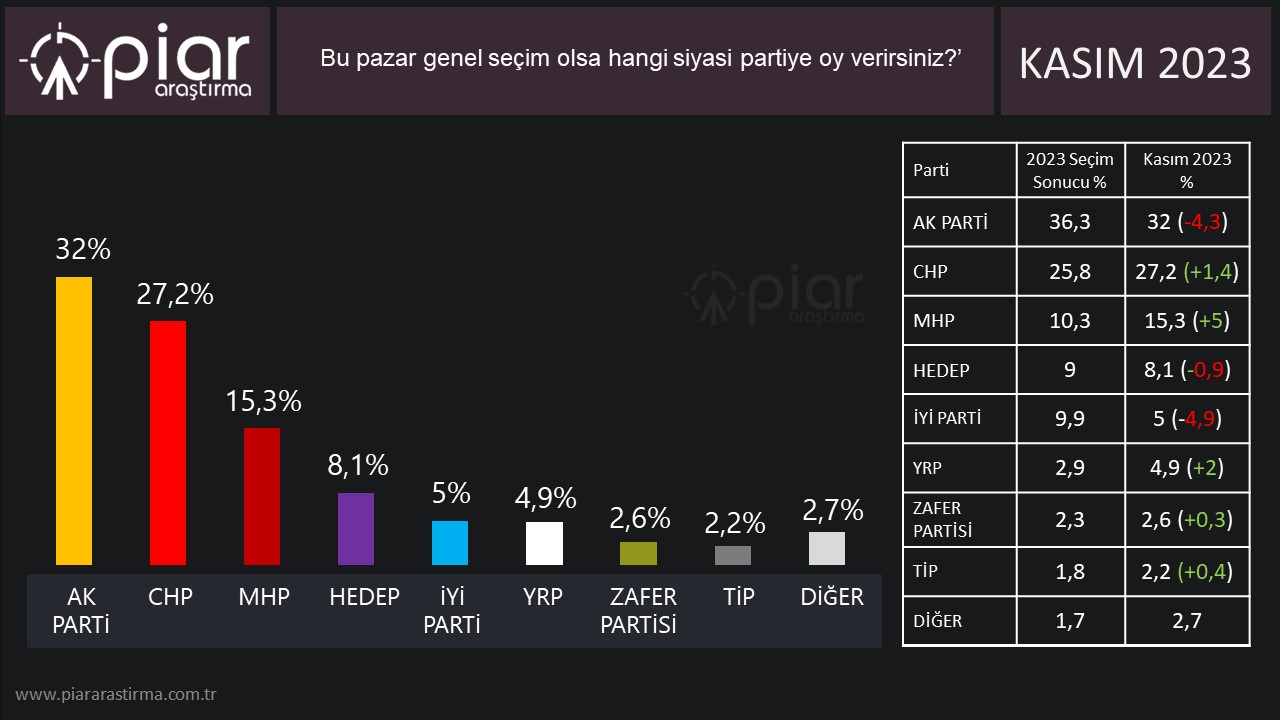Click the '2023 Seçim Sonucu %' column header
Viewport: 1280px width, 720px height.
point(1070,170)
